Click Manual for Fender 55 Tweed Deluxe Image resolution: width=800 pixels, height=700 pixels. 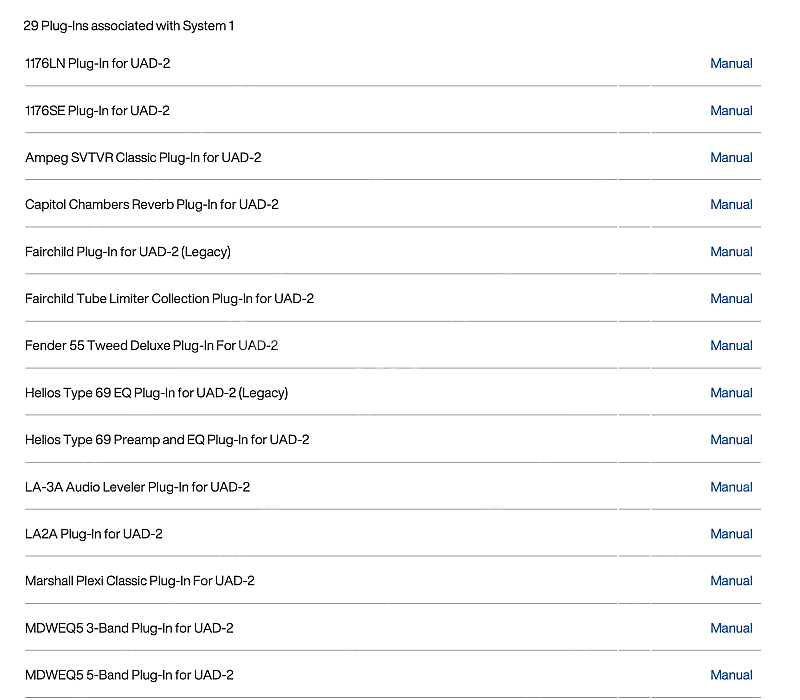tap(731, 346)
